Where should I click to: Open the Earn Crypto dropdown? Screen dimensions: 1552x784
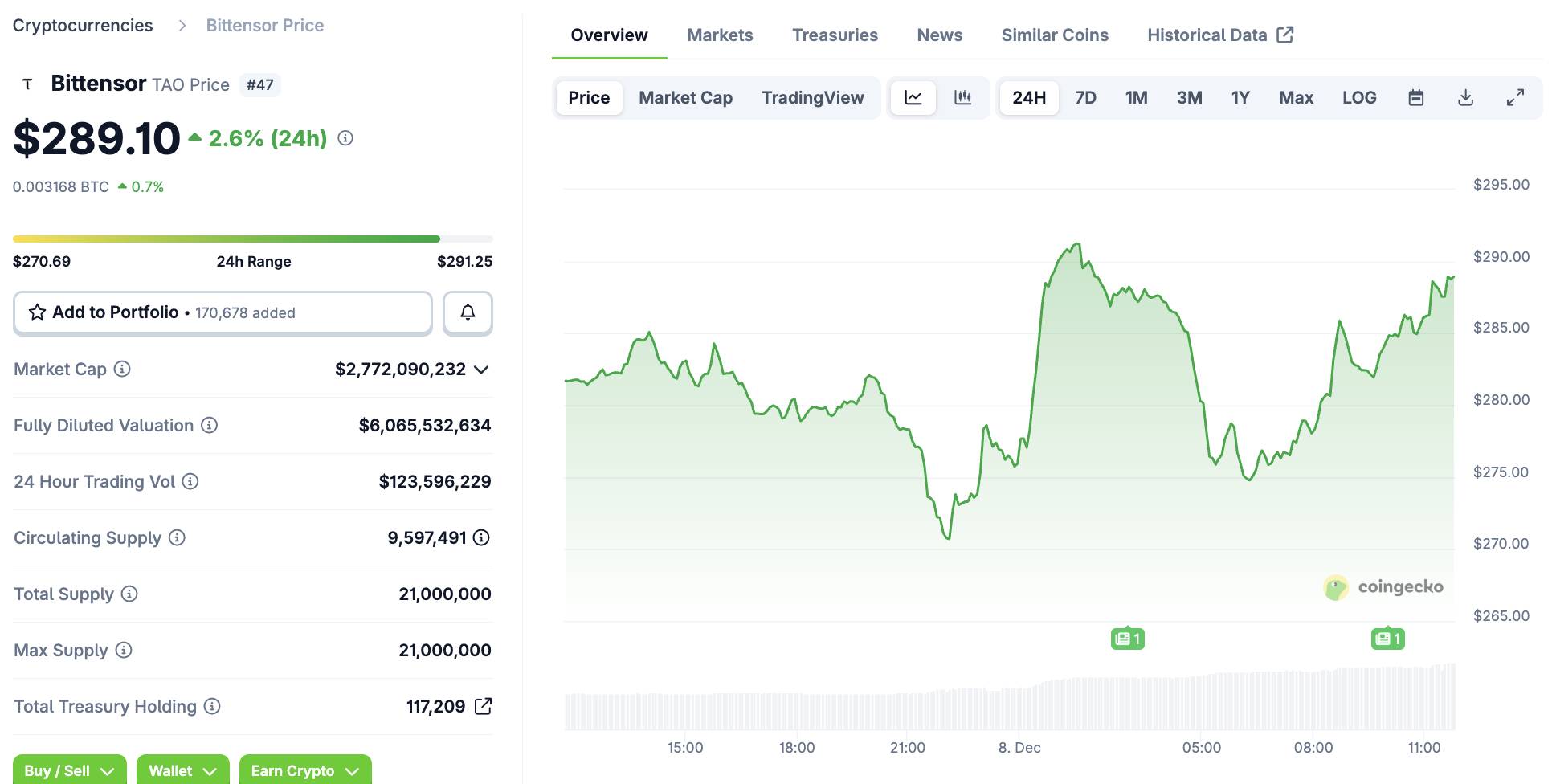[x=305, y=770]
